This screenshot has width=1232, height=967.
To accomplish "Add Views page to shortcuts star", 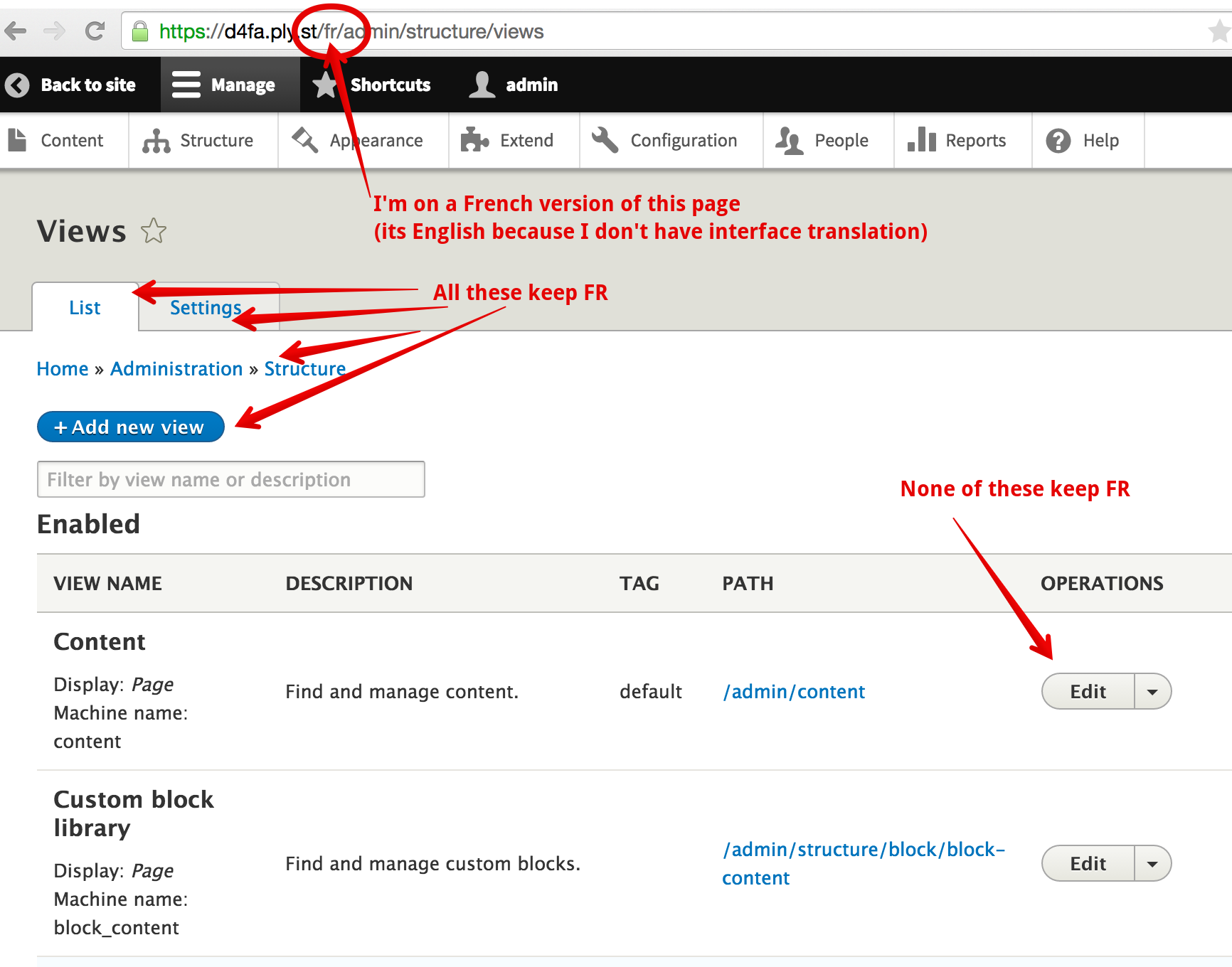I will point(154,231).
